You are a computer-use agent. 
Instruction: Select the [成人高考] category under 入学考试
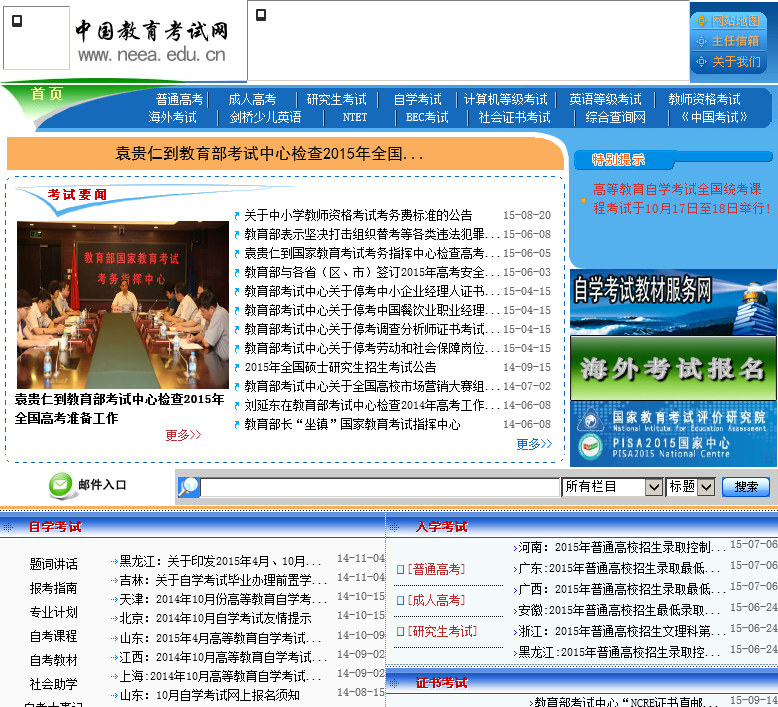click(437, 601)
